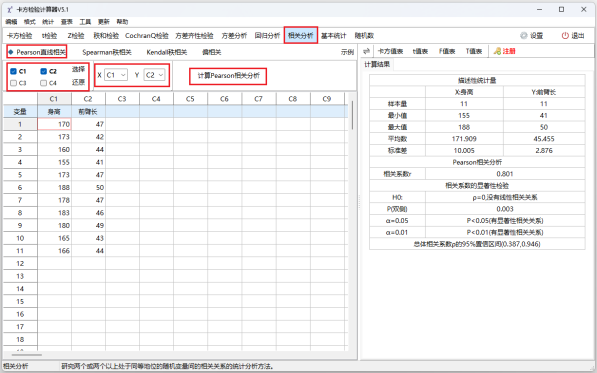Viewport: 597px width, 373px height.
Task: Open the 工具 menu
Action: point(85,22)
